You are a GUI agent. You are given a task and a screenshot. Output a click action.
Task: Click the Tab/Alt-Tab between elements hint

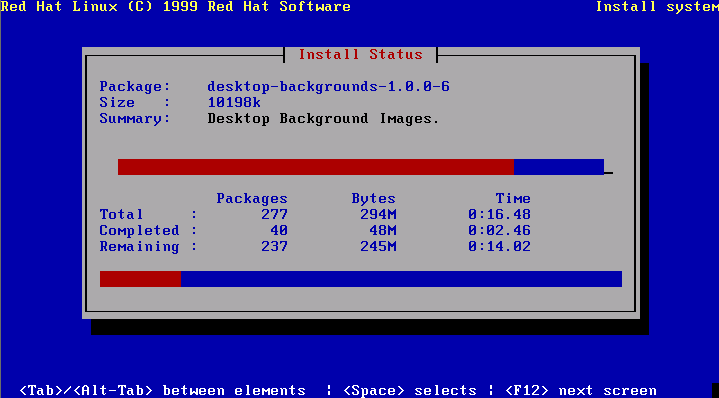pyautogui.click(x=162, y=390)
